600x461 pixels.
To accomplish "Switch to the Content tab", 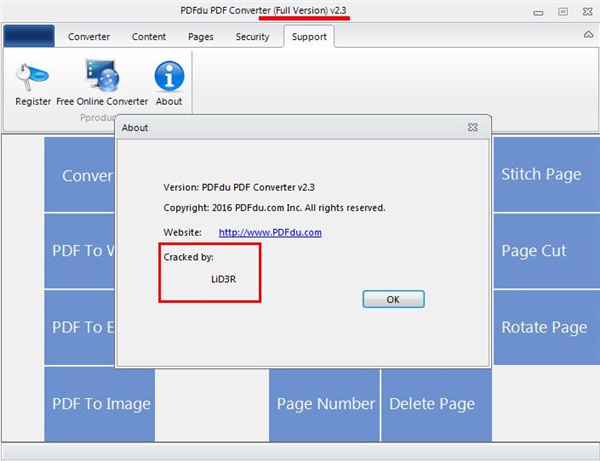I will (149, 37).
